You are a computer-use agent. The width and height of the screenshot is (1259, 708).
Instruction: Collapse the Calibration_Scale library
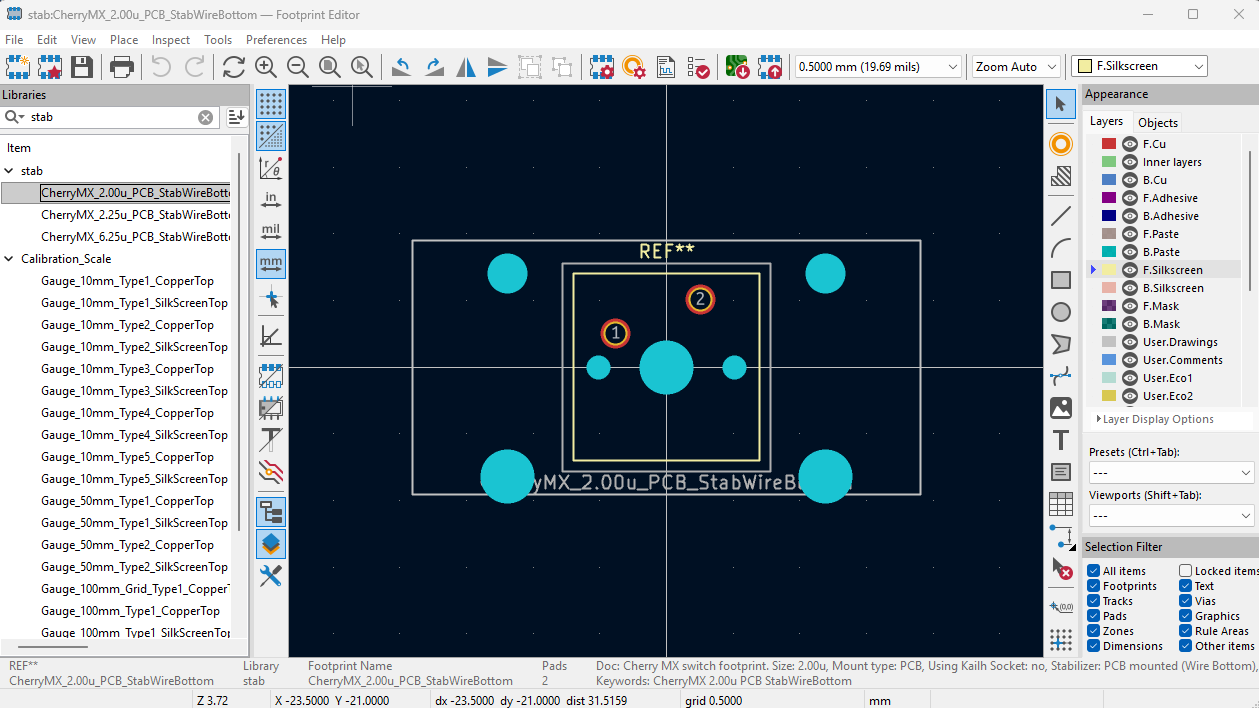tap(10, 259)
